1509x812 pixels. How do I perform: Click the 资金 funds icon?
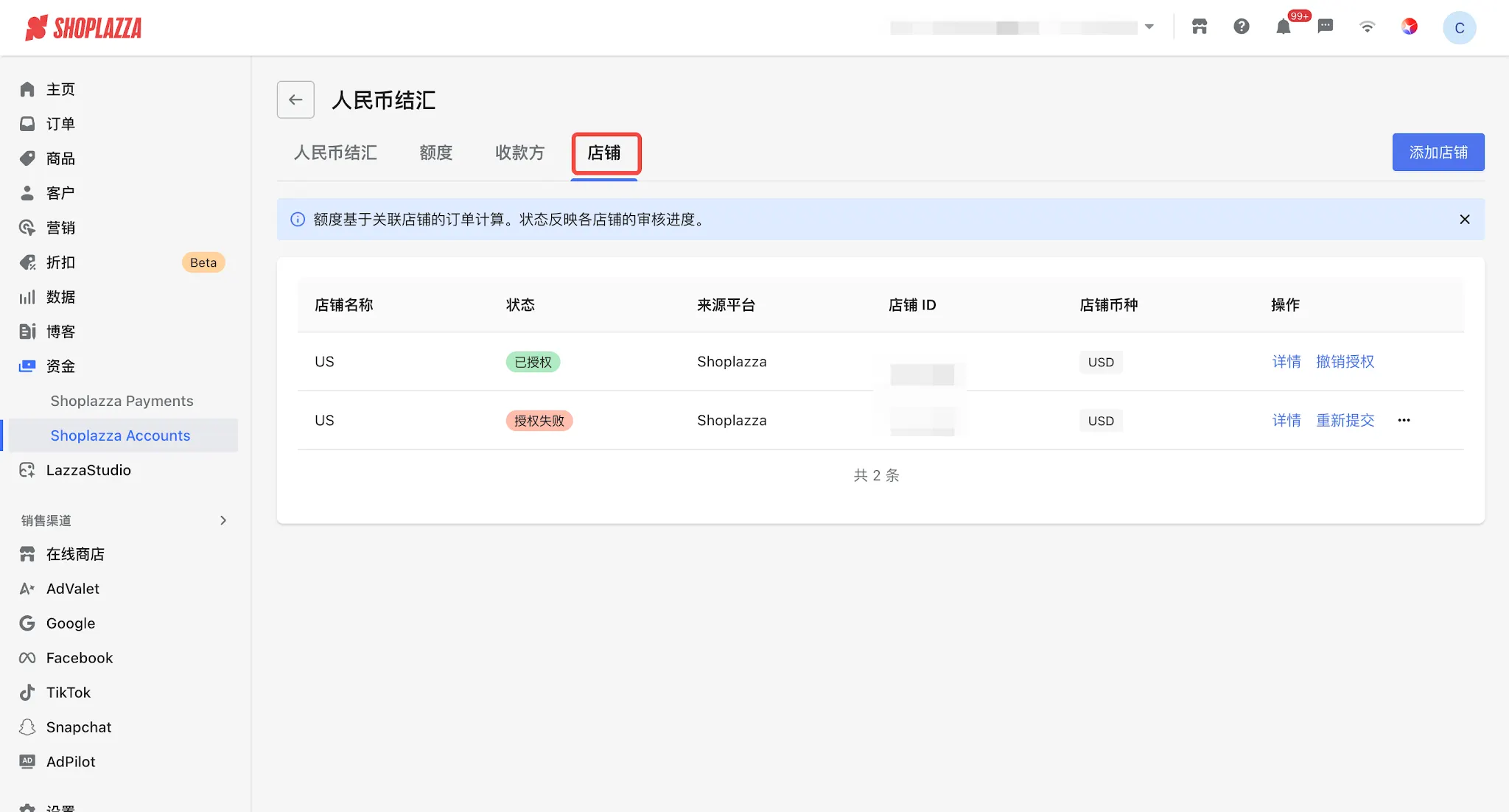(27, 366)
